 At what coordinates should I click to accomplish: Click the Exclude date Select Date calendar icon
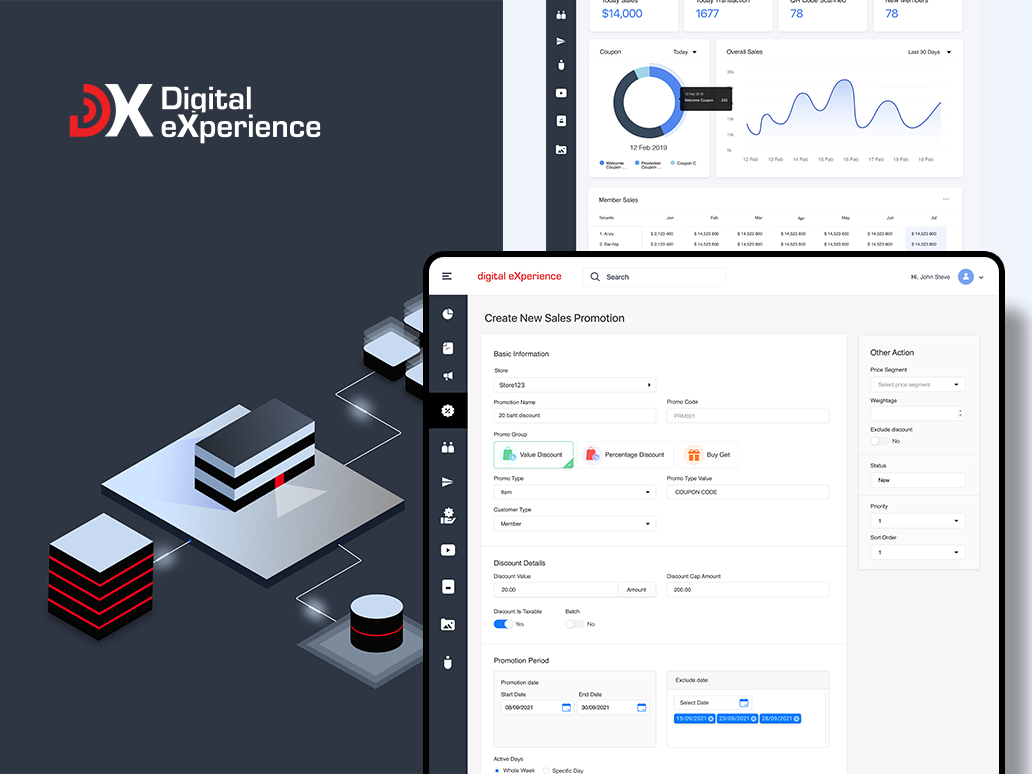pos(743,703)
